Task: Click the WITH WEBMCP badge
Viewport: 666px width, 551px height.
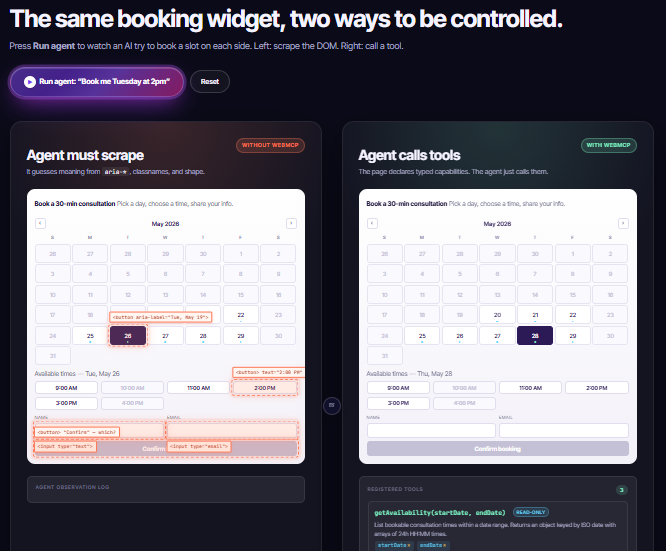Action: [x=609, y=145]
